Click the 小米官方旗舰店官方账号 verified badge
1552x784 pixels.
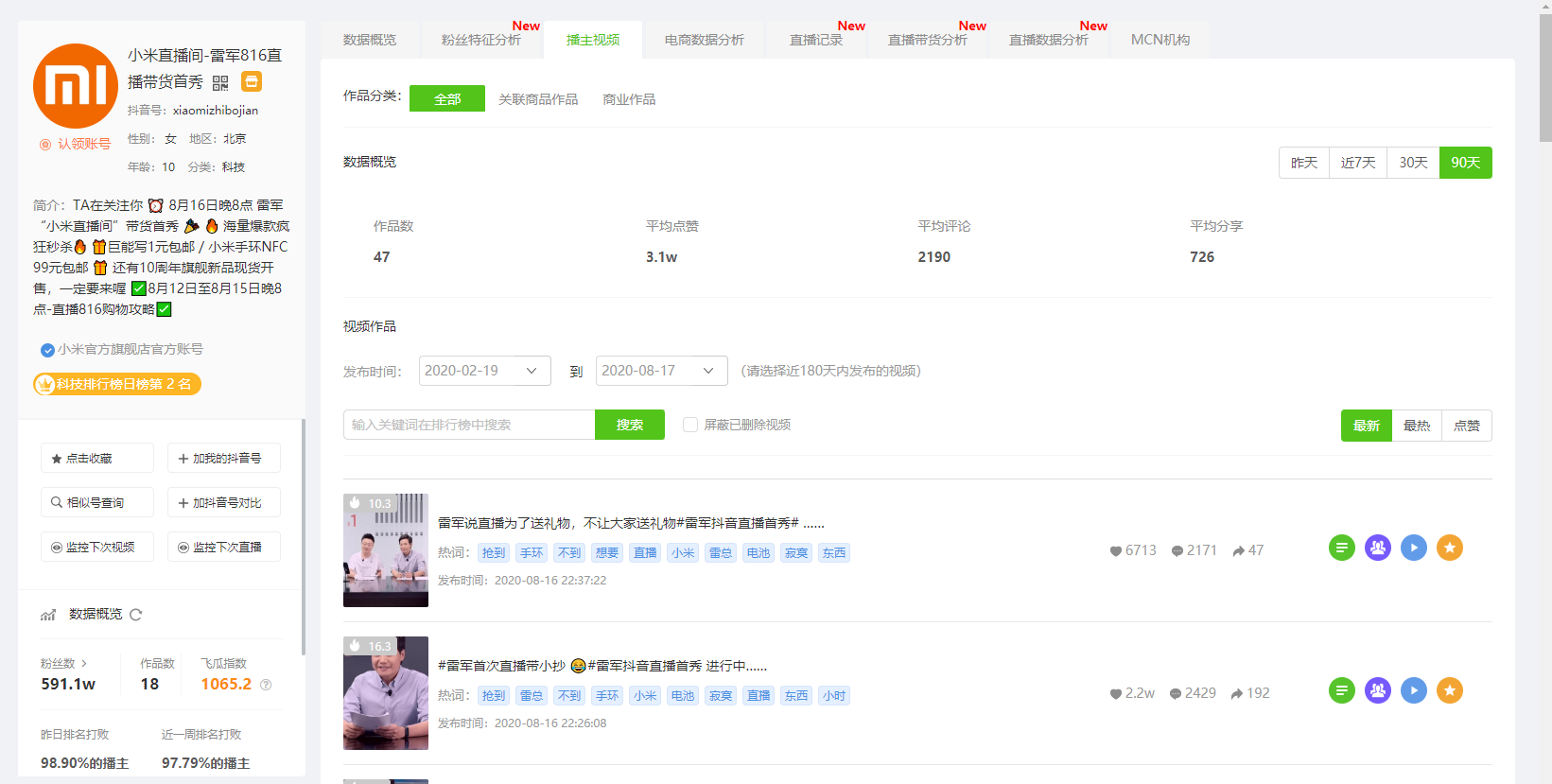point(122,349)
